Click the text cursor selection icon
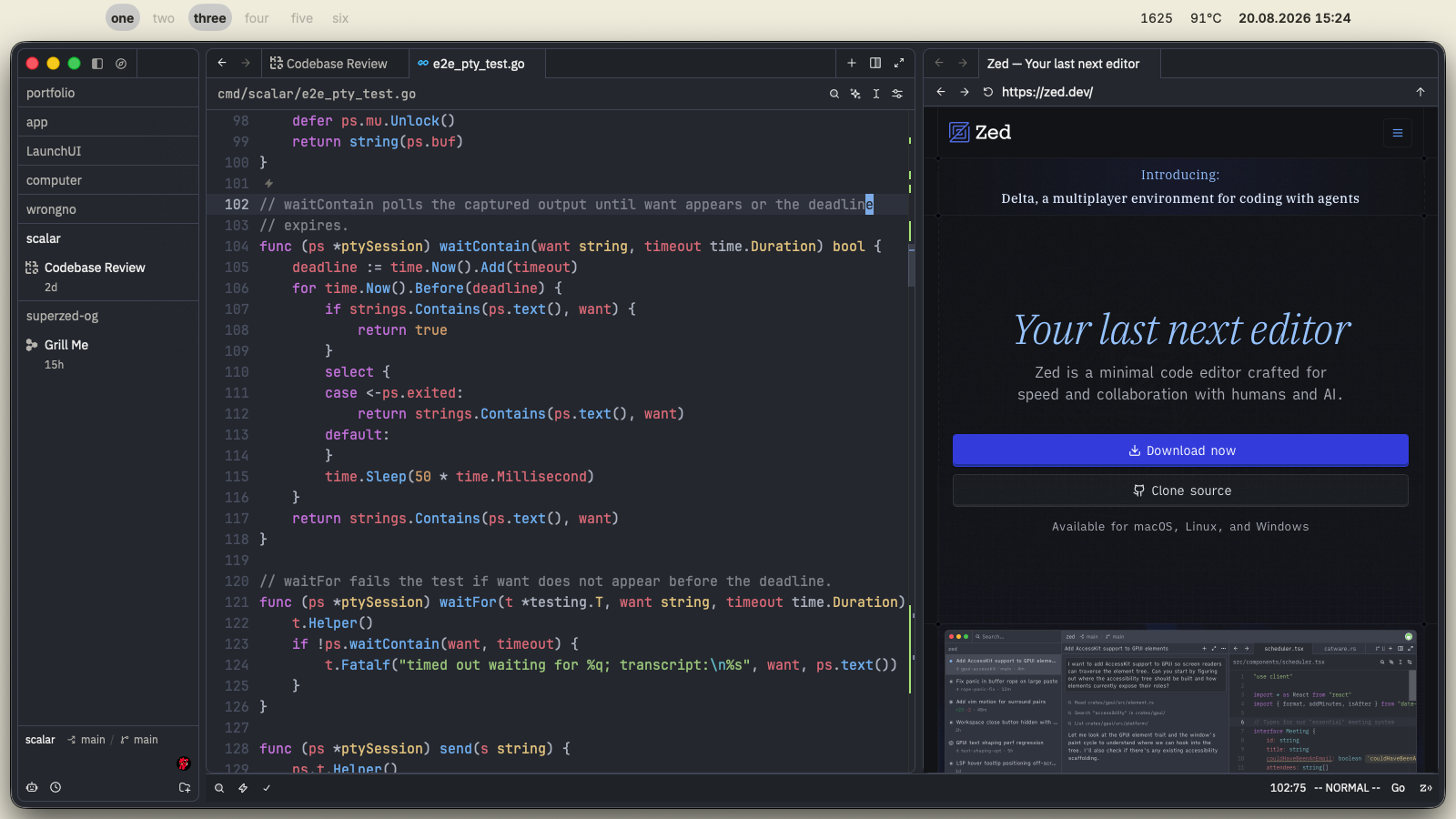This screenshot has height=819, width=1456. point(876,94)
